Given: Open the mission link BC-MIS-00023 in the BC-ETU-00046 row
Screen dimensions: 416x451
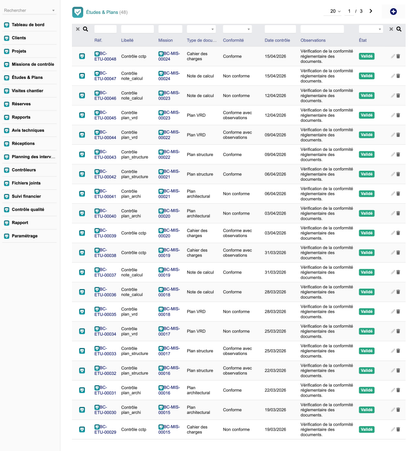Looking at the screenshot, I should click(169, 96).
